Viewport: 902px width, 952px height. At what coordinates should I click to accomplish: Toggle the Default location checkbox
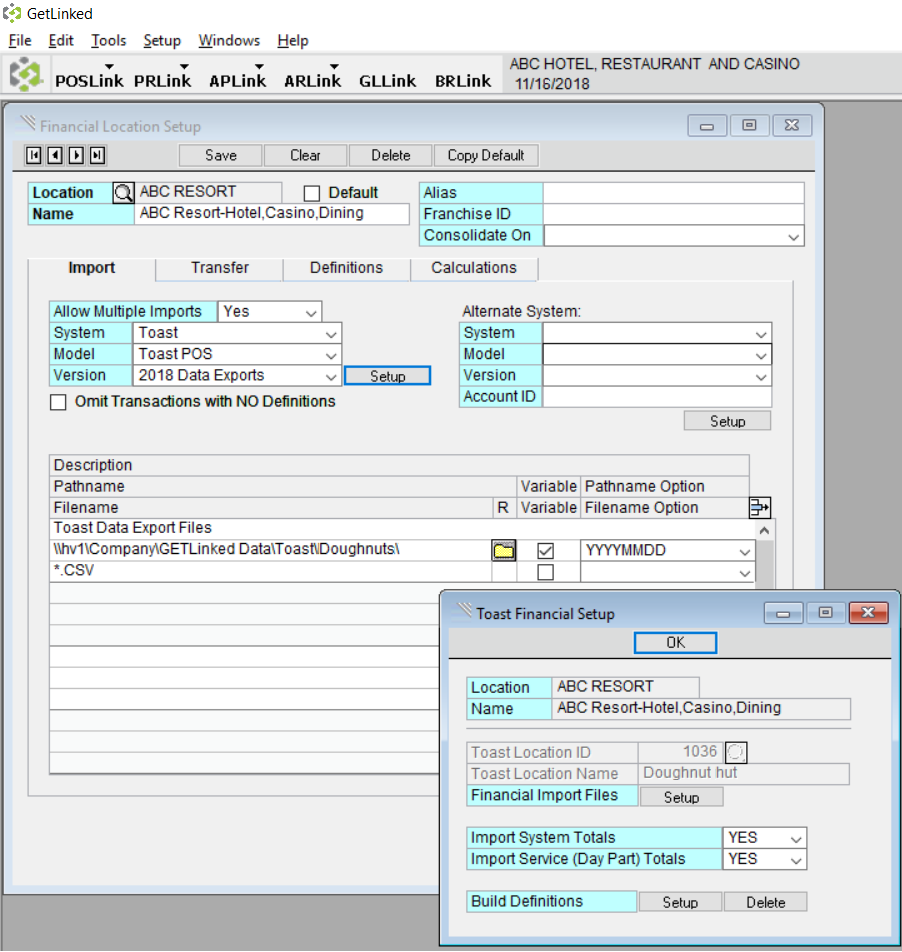(x=312, y=193)
